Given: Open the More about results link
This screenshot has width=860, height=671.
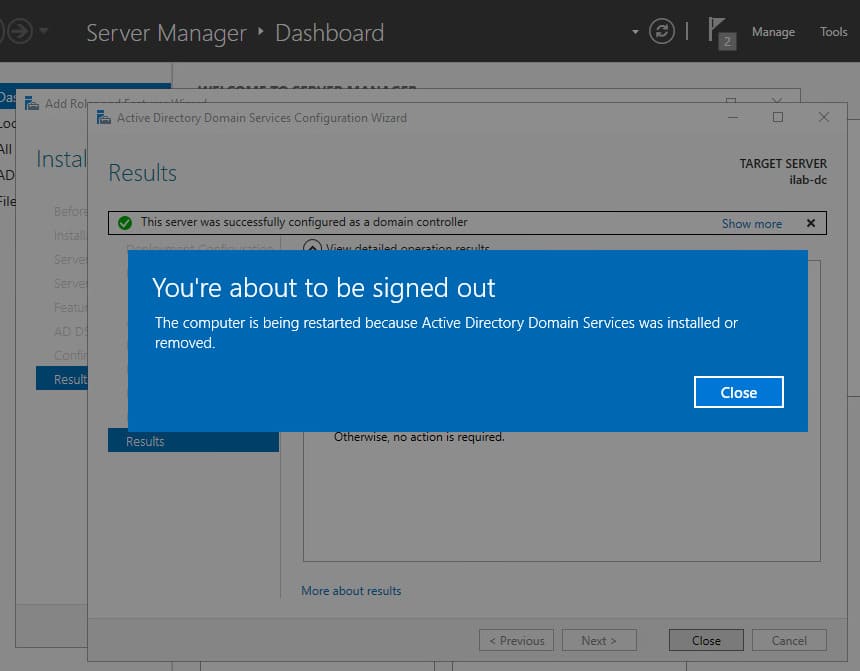Looking at the screenshot, I should coord(351,591).
